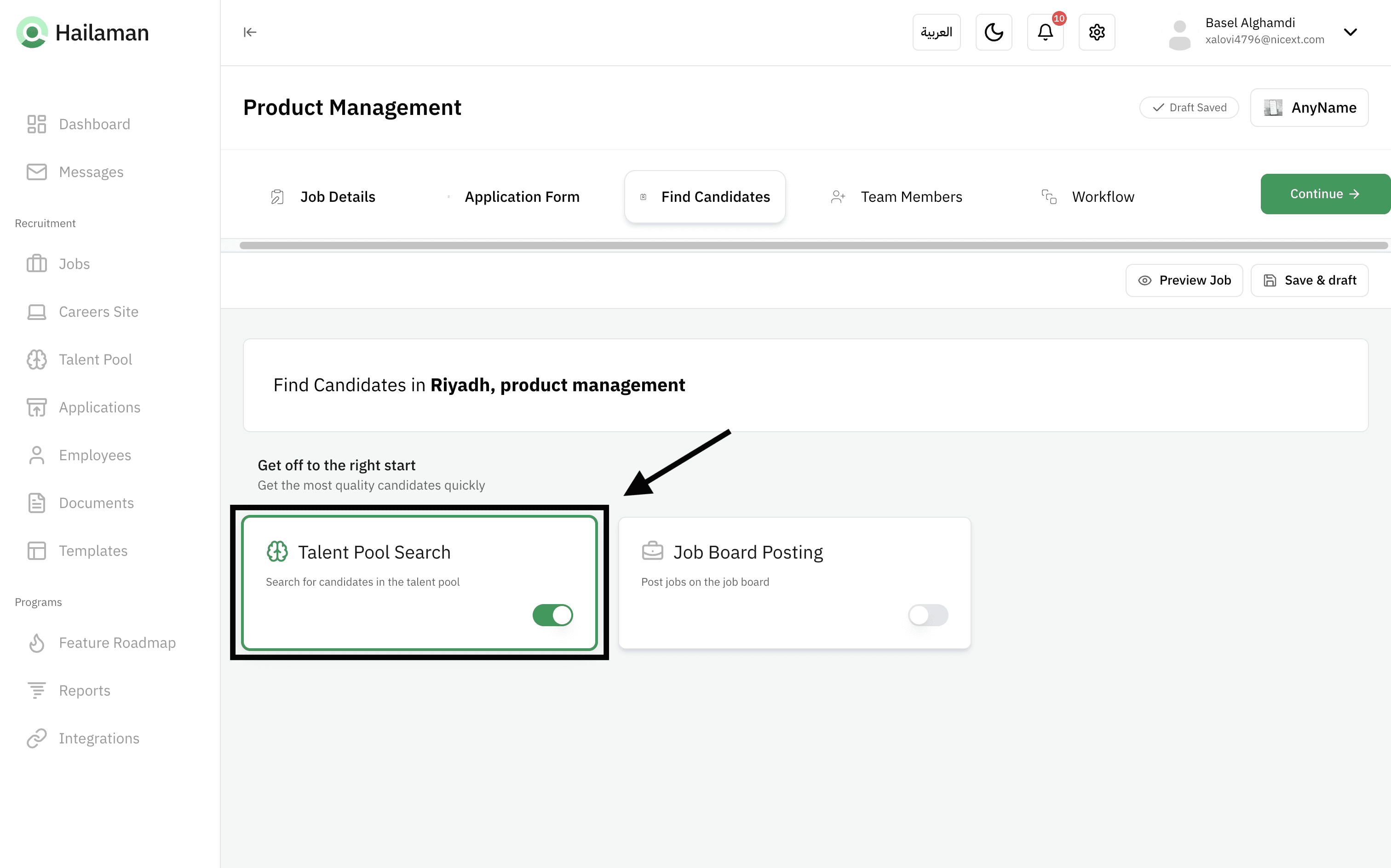Viewport: 1391px width, 868px height.
Task: Collapse the sidebar with arrow icon
Action: pyautogui.click(x=250, y=32)
